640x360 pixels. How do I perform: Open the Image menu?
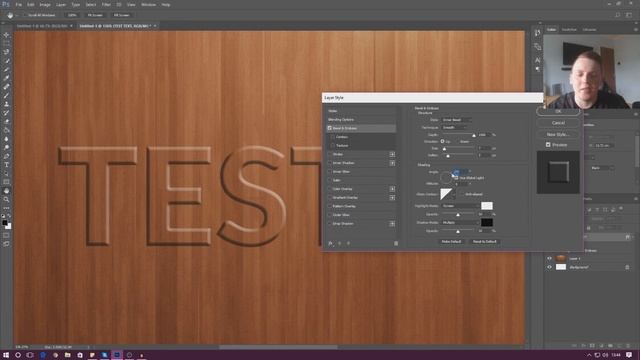45,4
